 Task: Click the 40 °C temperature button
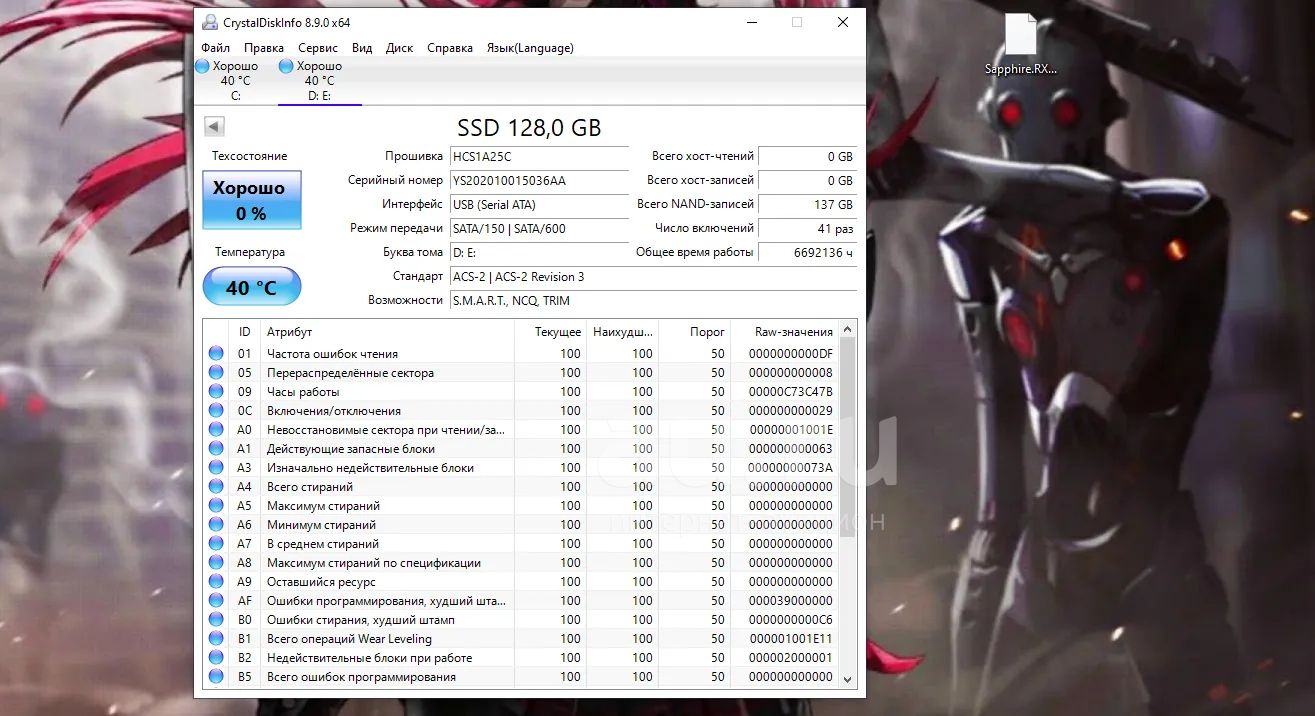point(252,287)
